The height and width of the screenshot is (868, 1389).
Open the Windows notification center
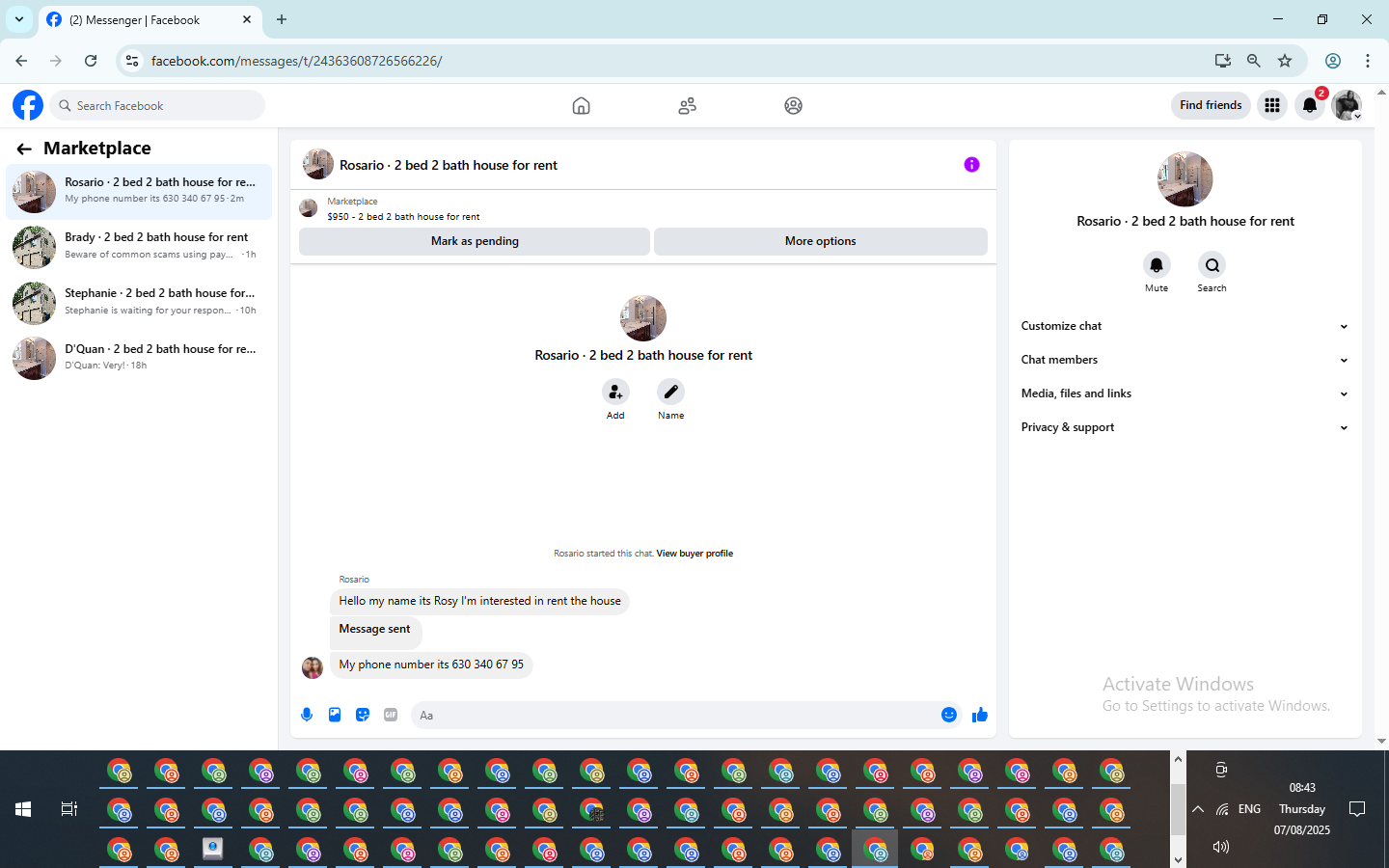(1357, 809)
